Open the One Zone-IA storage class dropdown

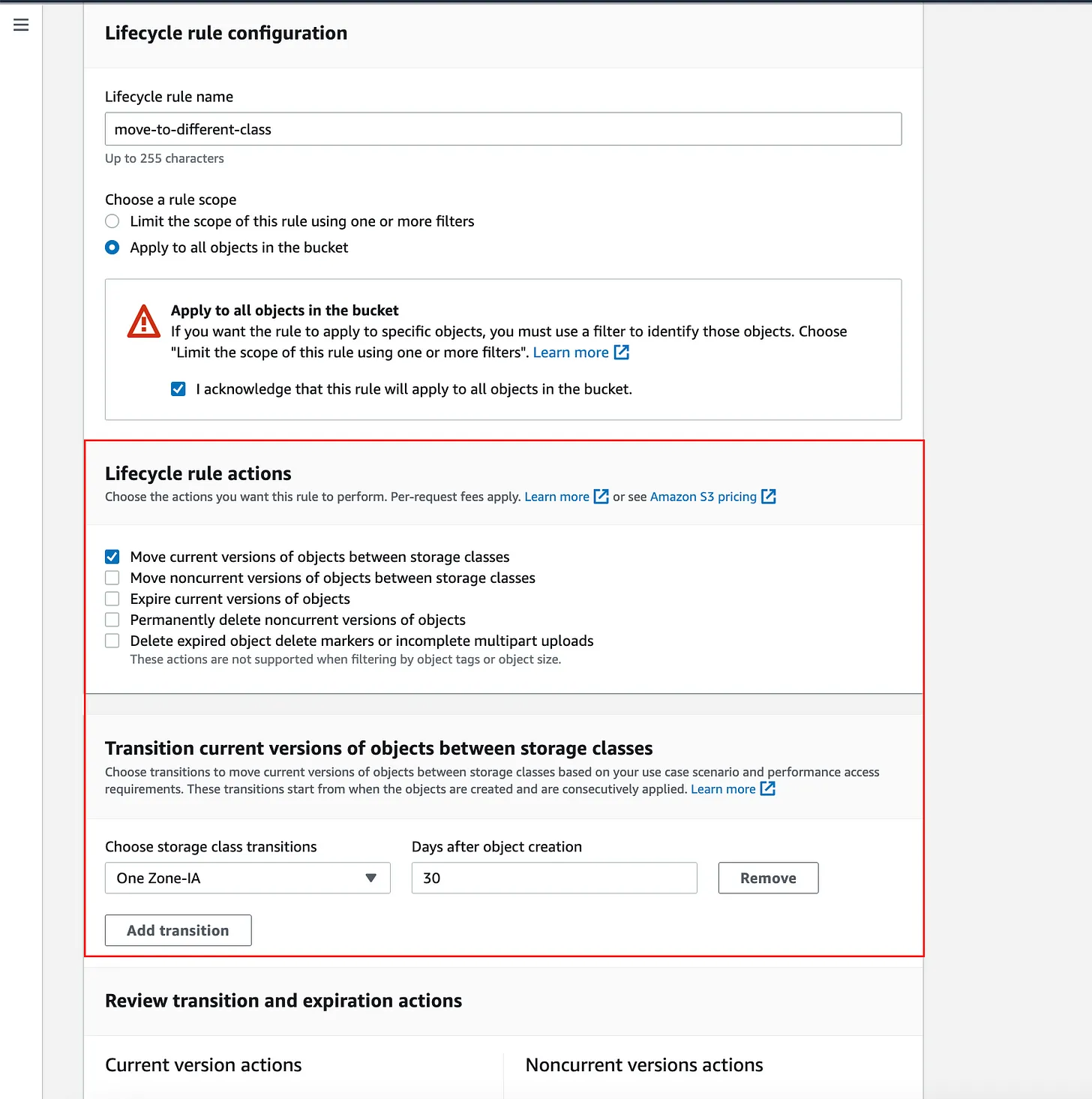[247, 878]
